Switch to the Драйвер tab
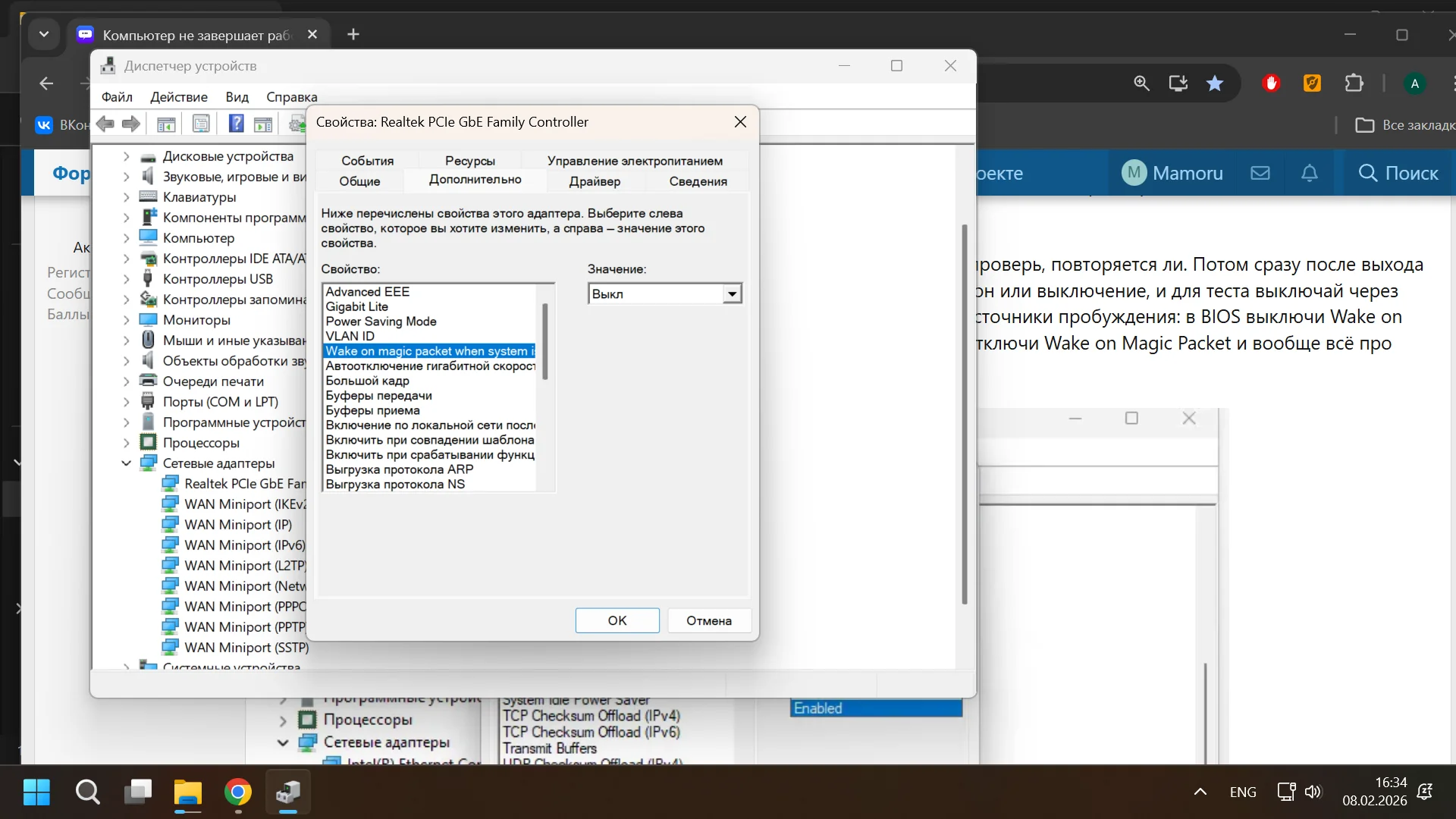1456x819 pixels. point(595,181)
